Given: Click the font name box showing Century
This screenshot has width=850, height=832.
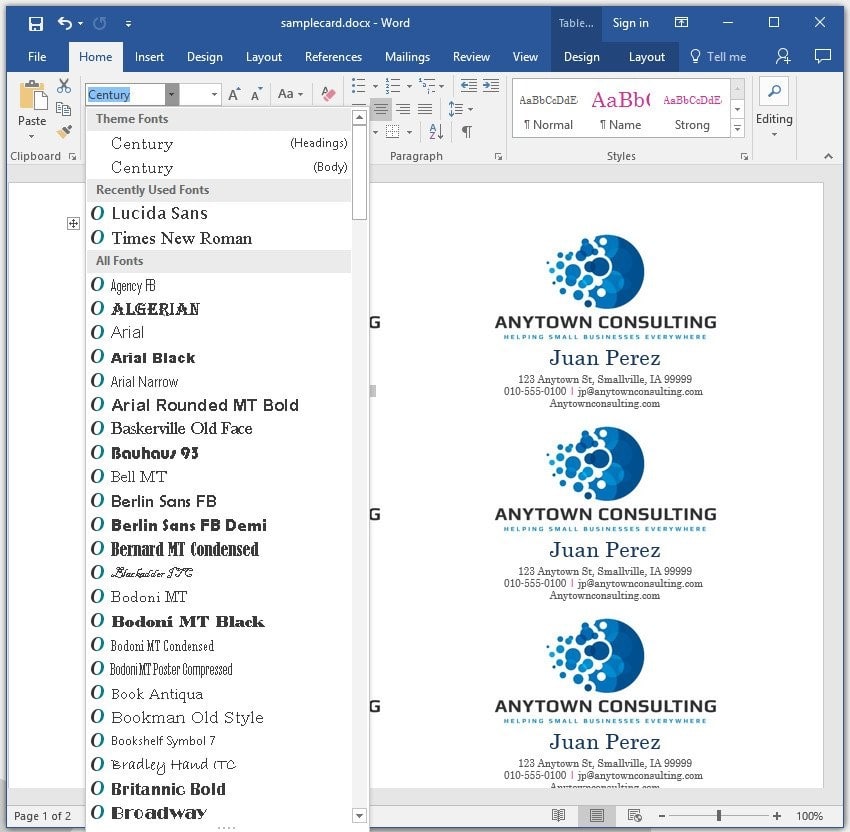Looking at the screenshot, I should 125,95.
